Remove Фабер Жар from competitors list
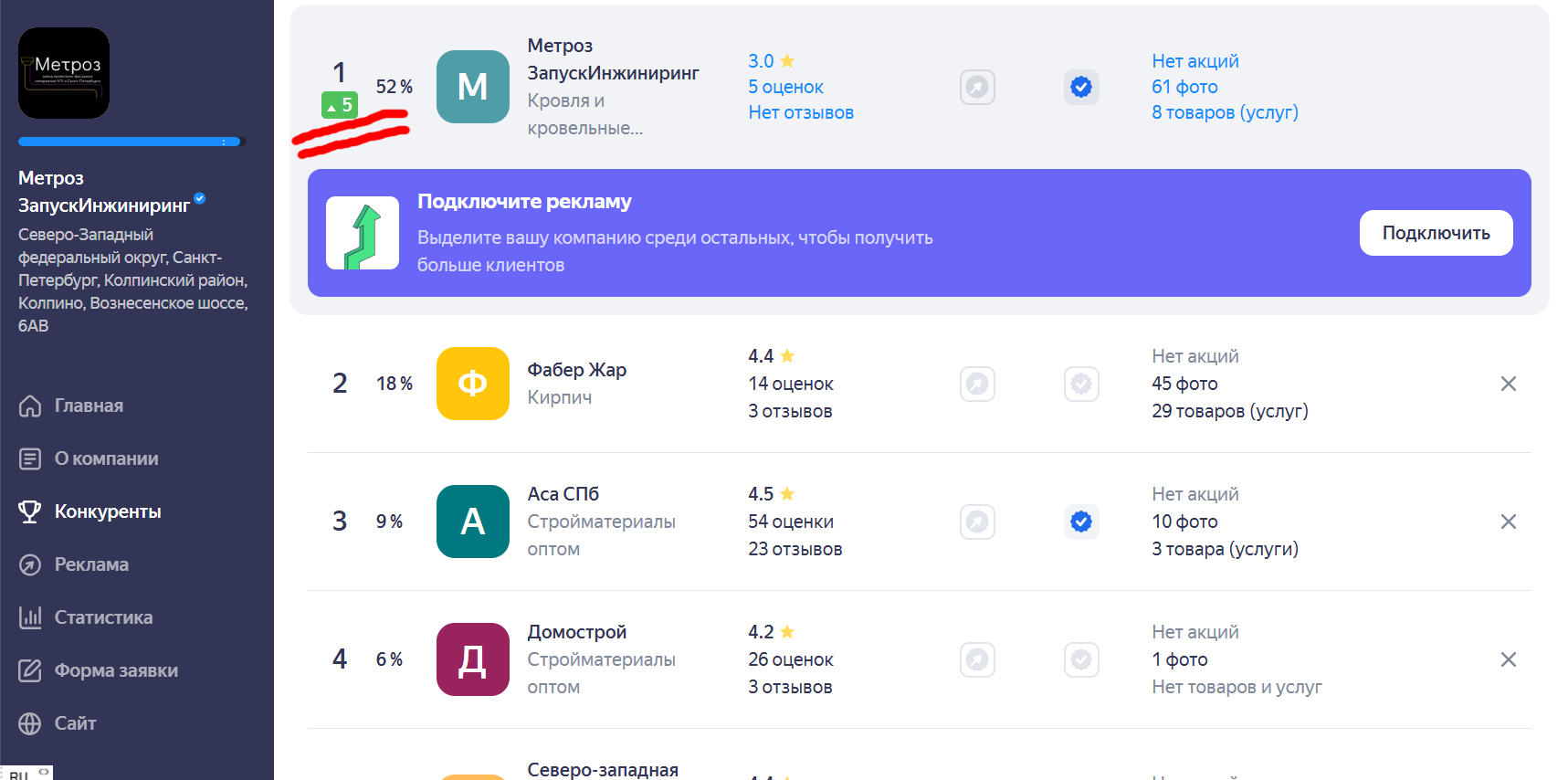 pos(1509,384)
